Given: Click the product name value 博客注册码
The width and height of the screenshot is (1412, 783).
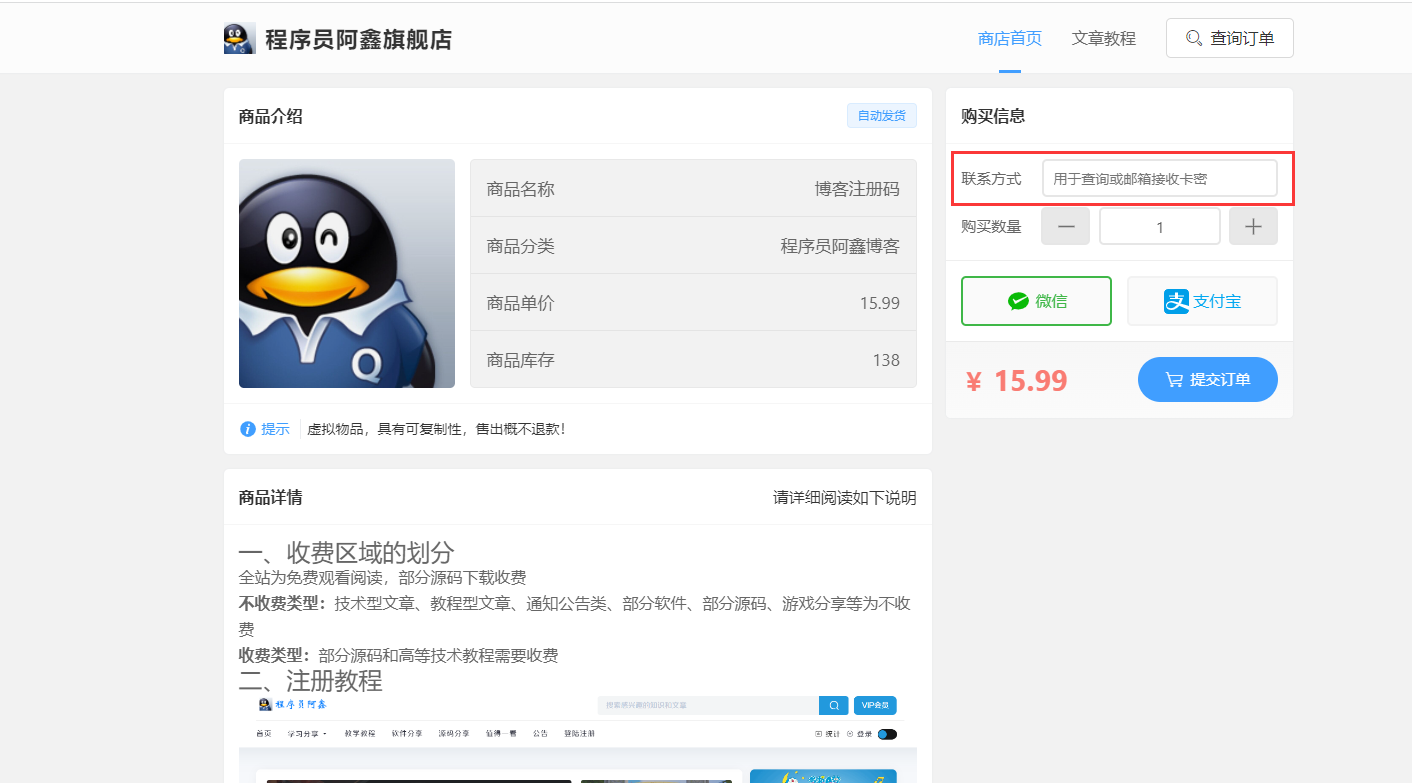Looking at the screenshot, I should tap(856, 189).
